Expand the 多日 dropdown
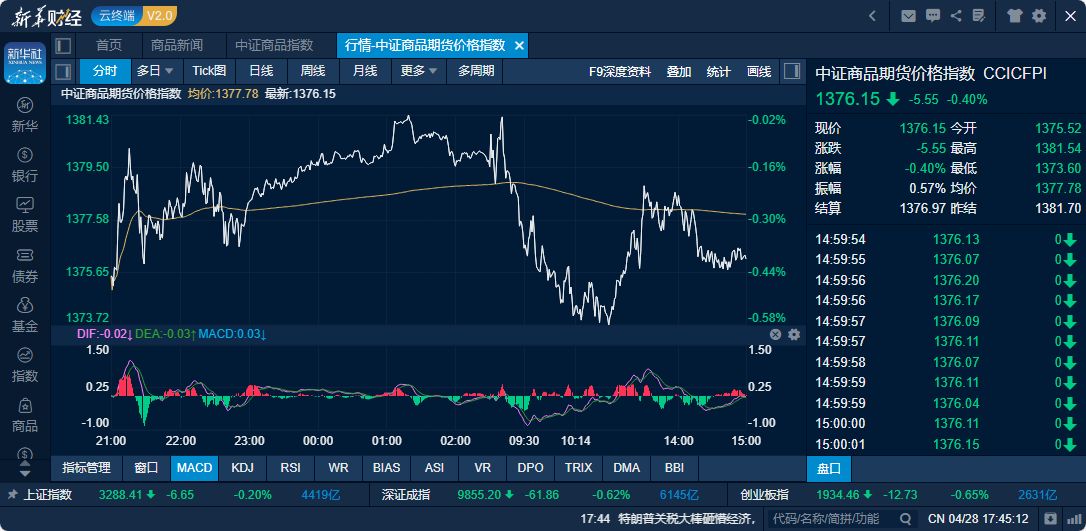This screenshot has width=1086, height=531. tap(155, 71)
